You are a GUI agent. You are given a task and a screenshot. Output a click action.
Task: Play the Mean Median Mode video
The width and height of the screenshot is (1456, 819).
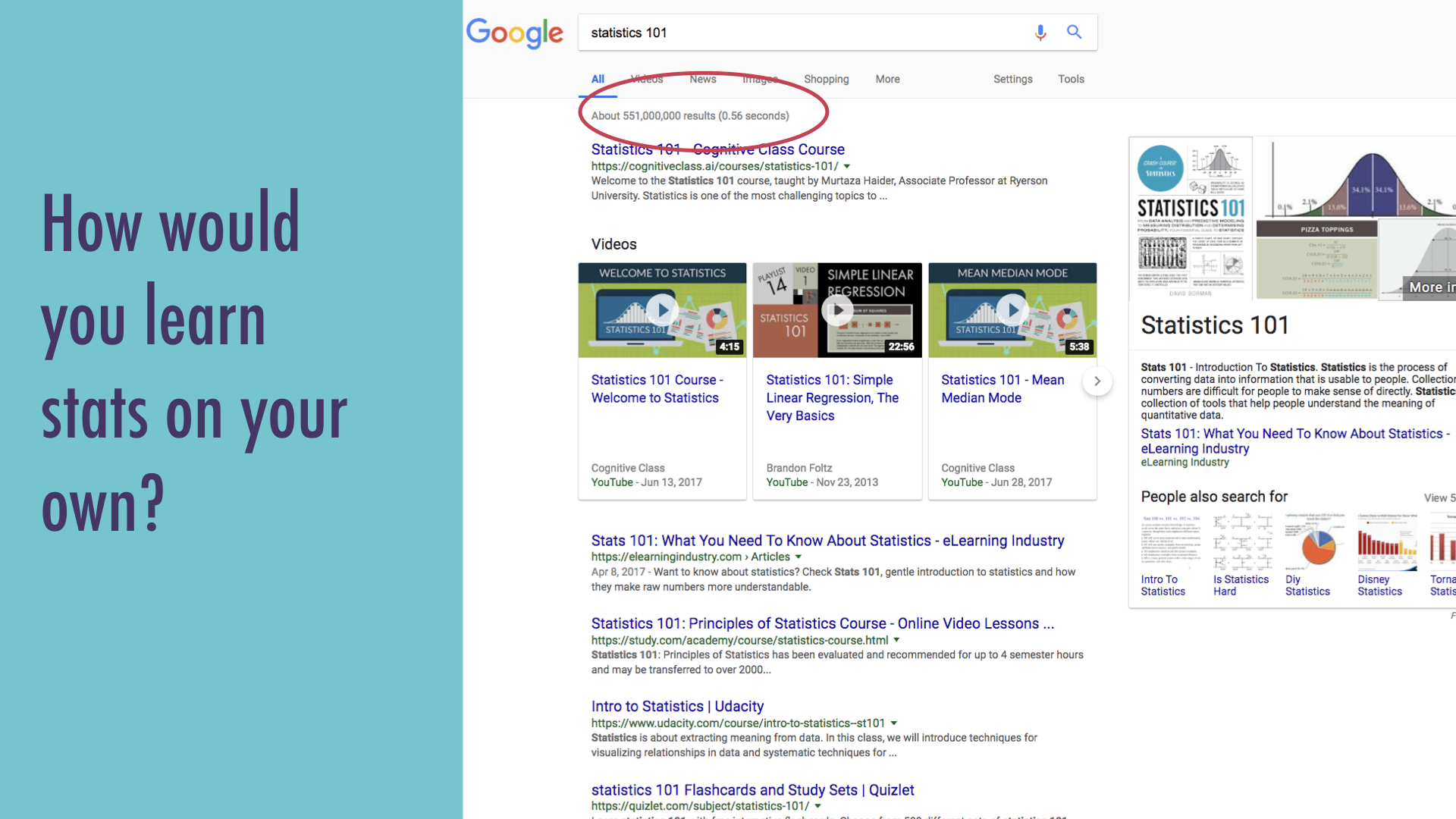[1012, 310]
